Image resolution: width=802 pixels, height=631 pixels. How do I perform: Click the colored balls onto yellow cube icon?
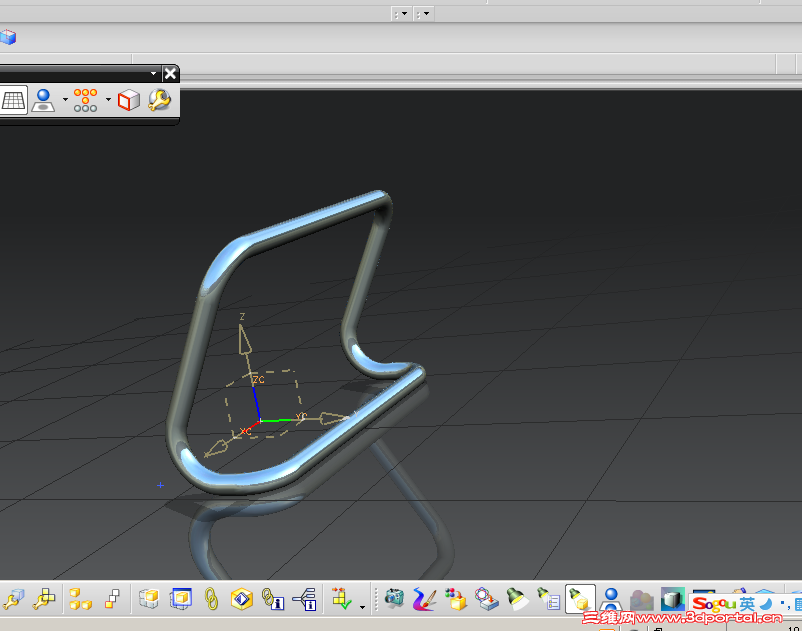pyautogui.click(x=456, y=599)
